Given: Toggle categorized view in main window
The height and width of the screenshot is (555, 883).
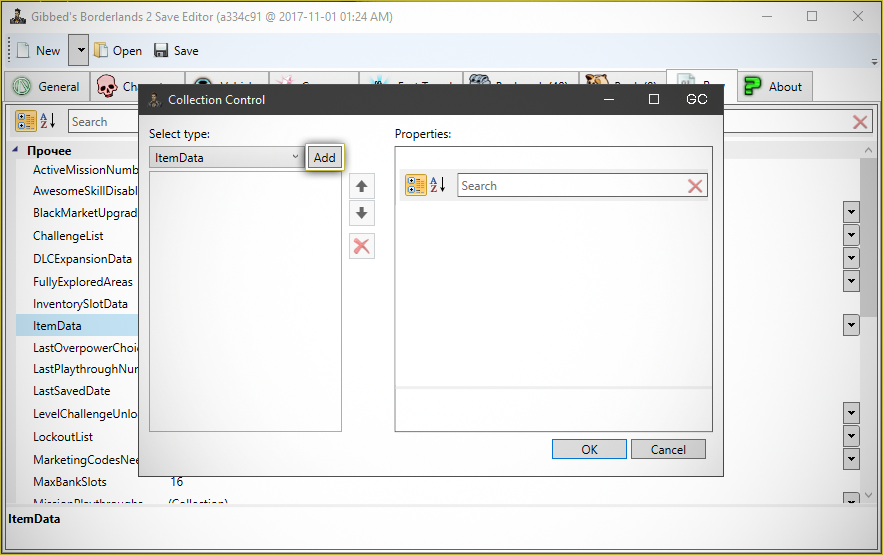Looking at the screenshot, I should pyautogui.click(x=25, y=121).
